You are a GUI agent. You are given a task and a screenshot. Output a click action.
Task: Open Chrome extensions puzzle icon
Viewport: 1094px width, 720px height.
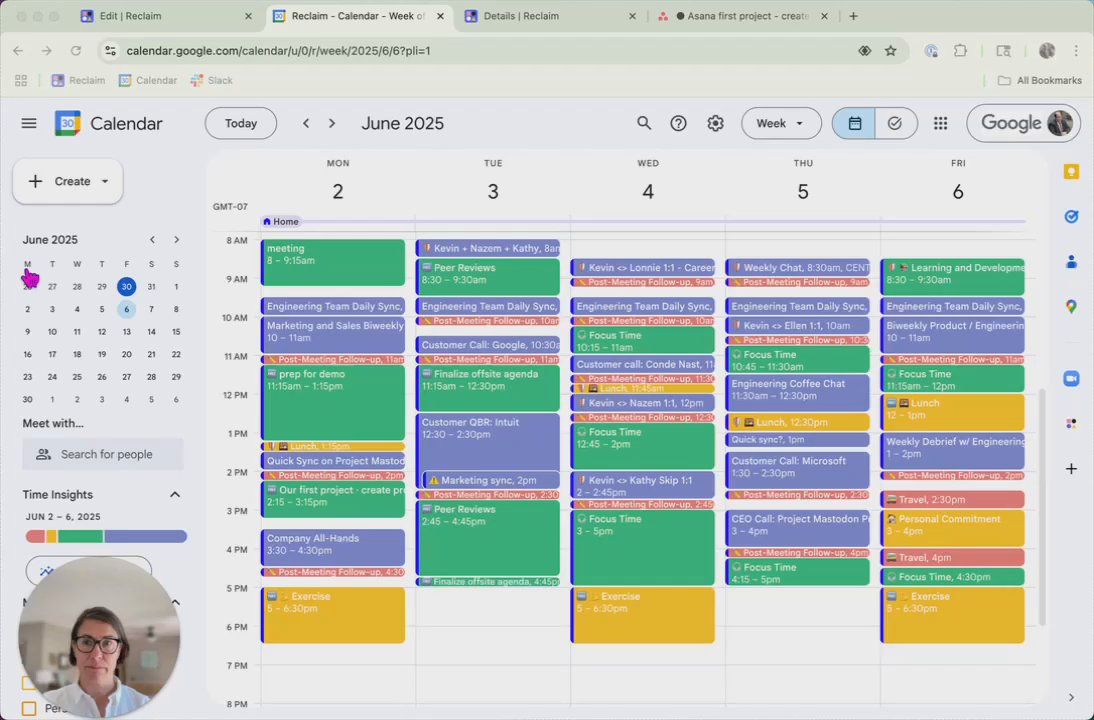961,51
